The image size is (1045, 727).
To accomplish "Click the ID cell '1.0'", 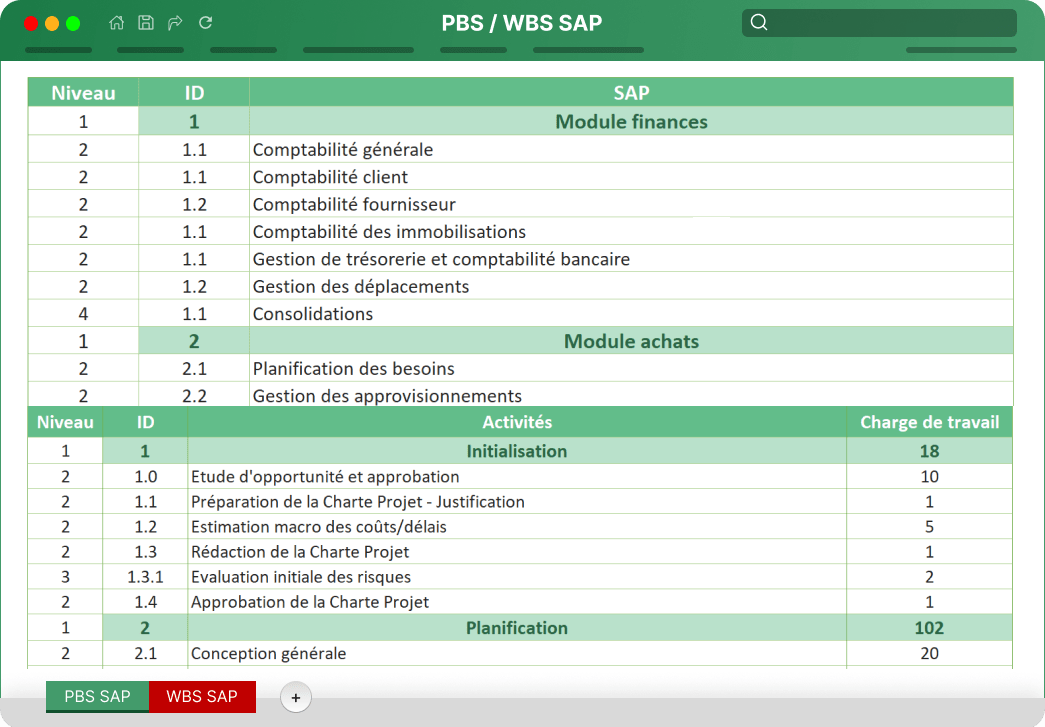I will click(x=145, y=476).
